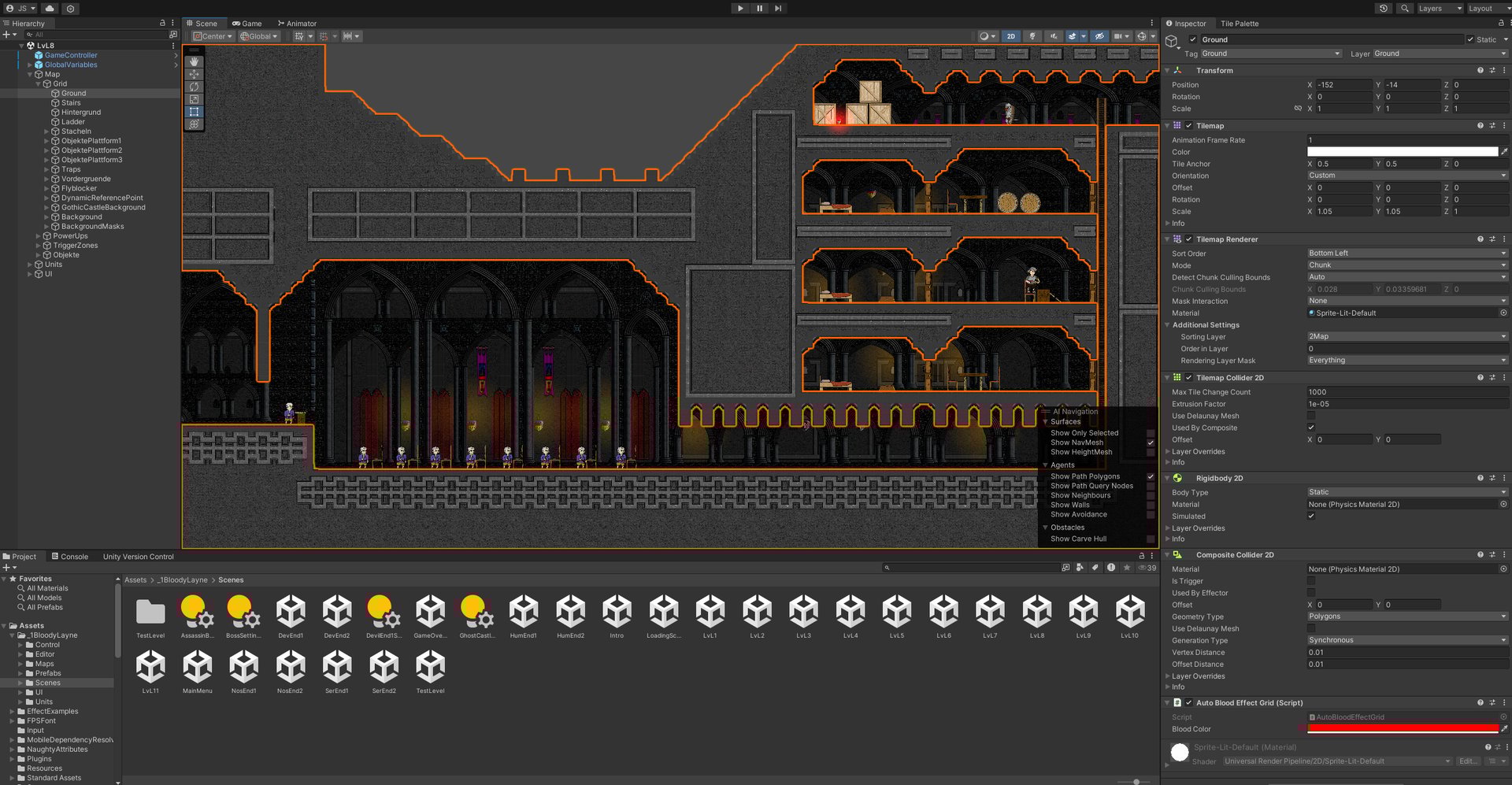Toggle the Used By Composite checkbox

pyautogui.click(x=1311, y=428)
